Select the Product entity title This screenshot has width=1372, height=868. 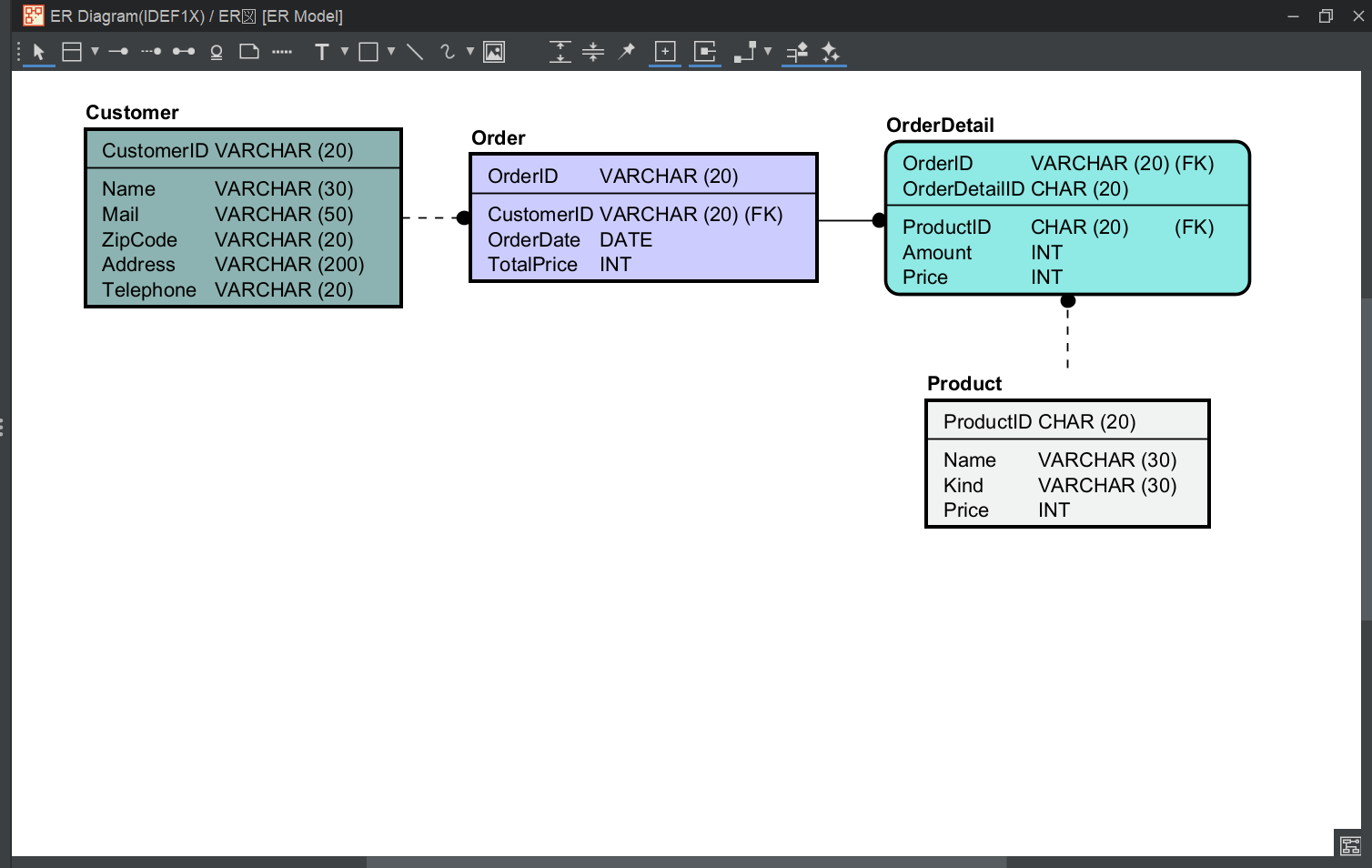[x=964, y=384]
